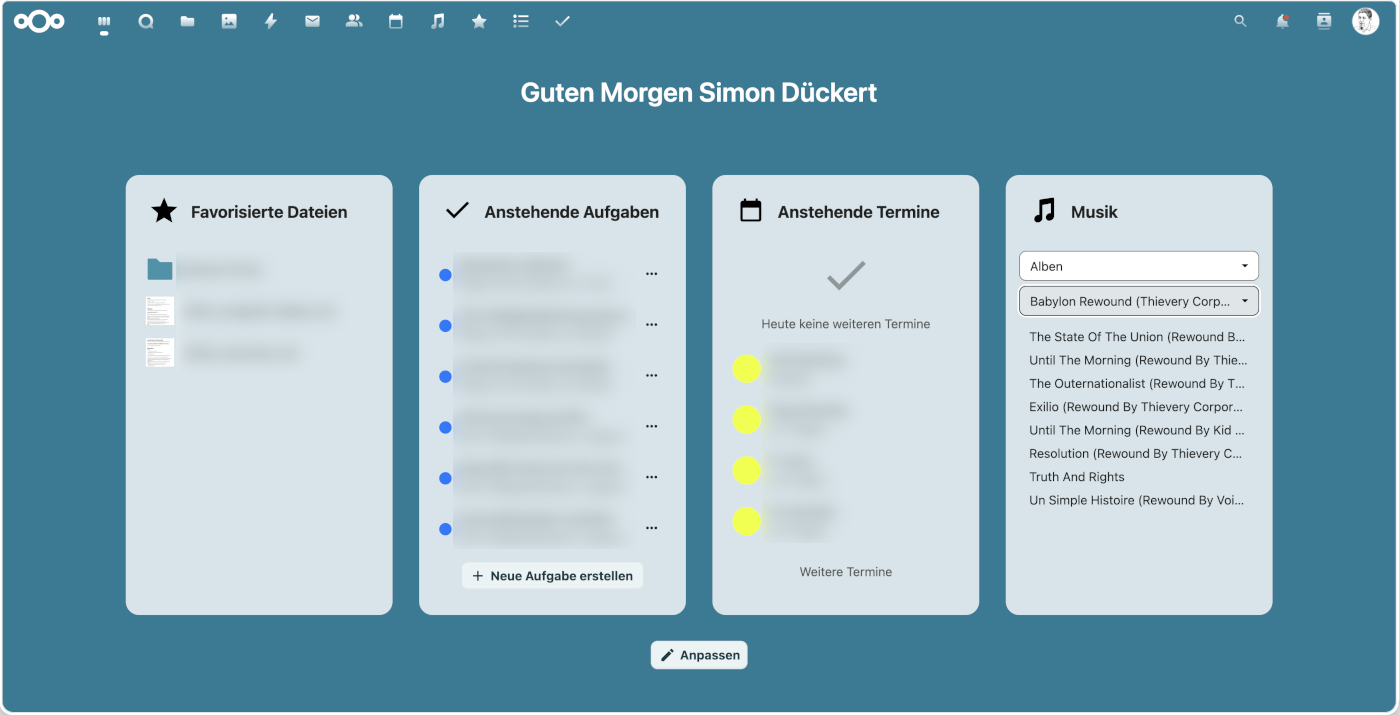Screen dimensions: 1400x715
Task: Expand the Babylon Rewound album dropdown
Action: point(1139,301)
